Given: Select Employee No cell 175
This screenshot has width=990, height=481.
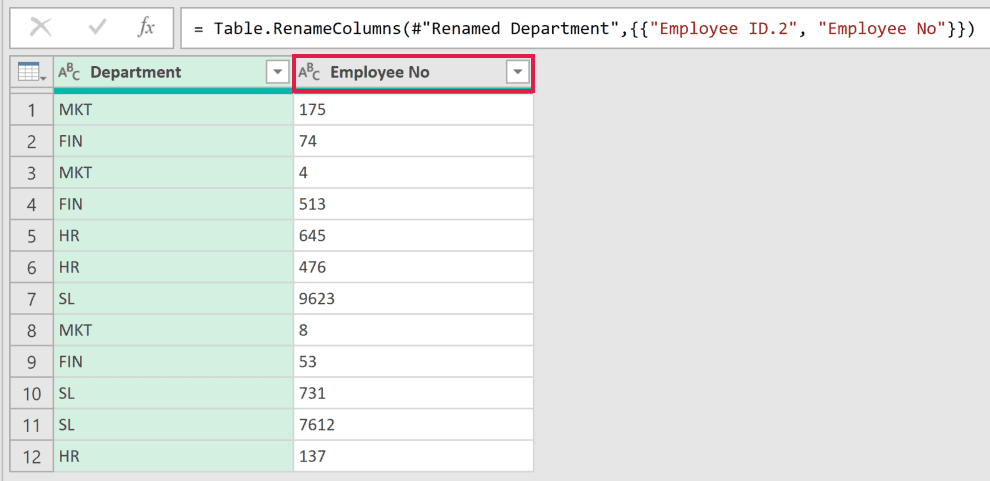Looking at the screenshot, I should pyautogui.click(x=414, y=110).
